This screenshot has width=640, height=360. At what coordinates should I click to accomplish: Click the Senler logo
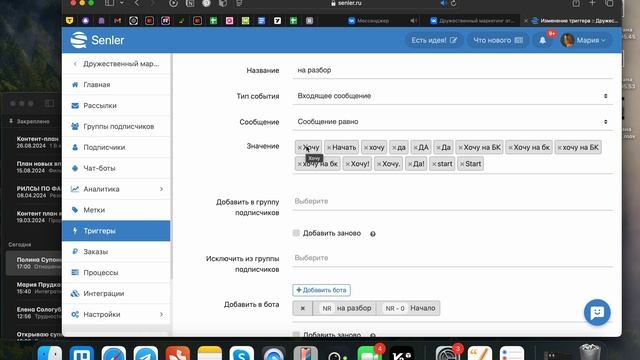[x=97, y=40]
